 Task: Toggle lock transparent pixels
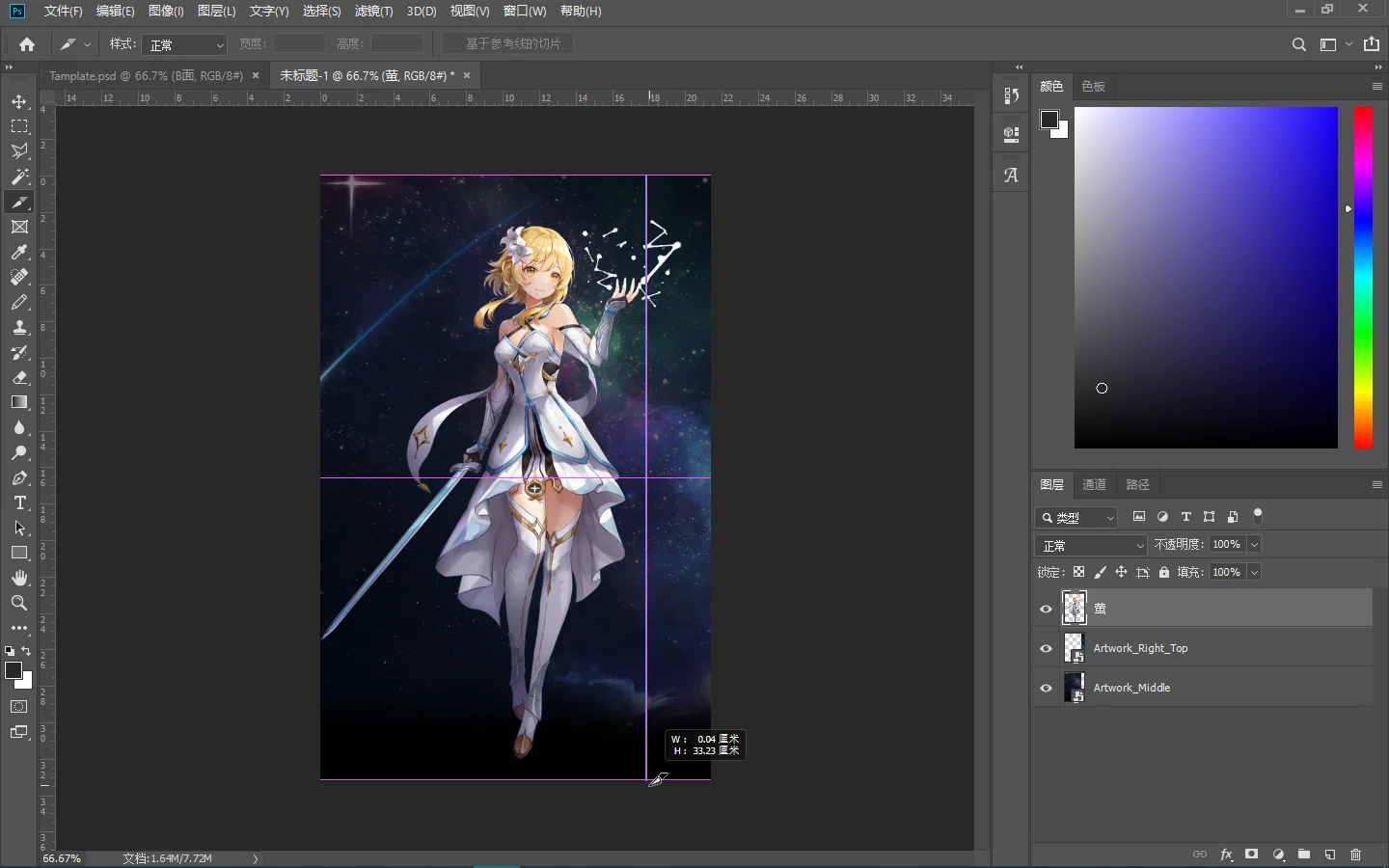point(1078,572)
